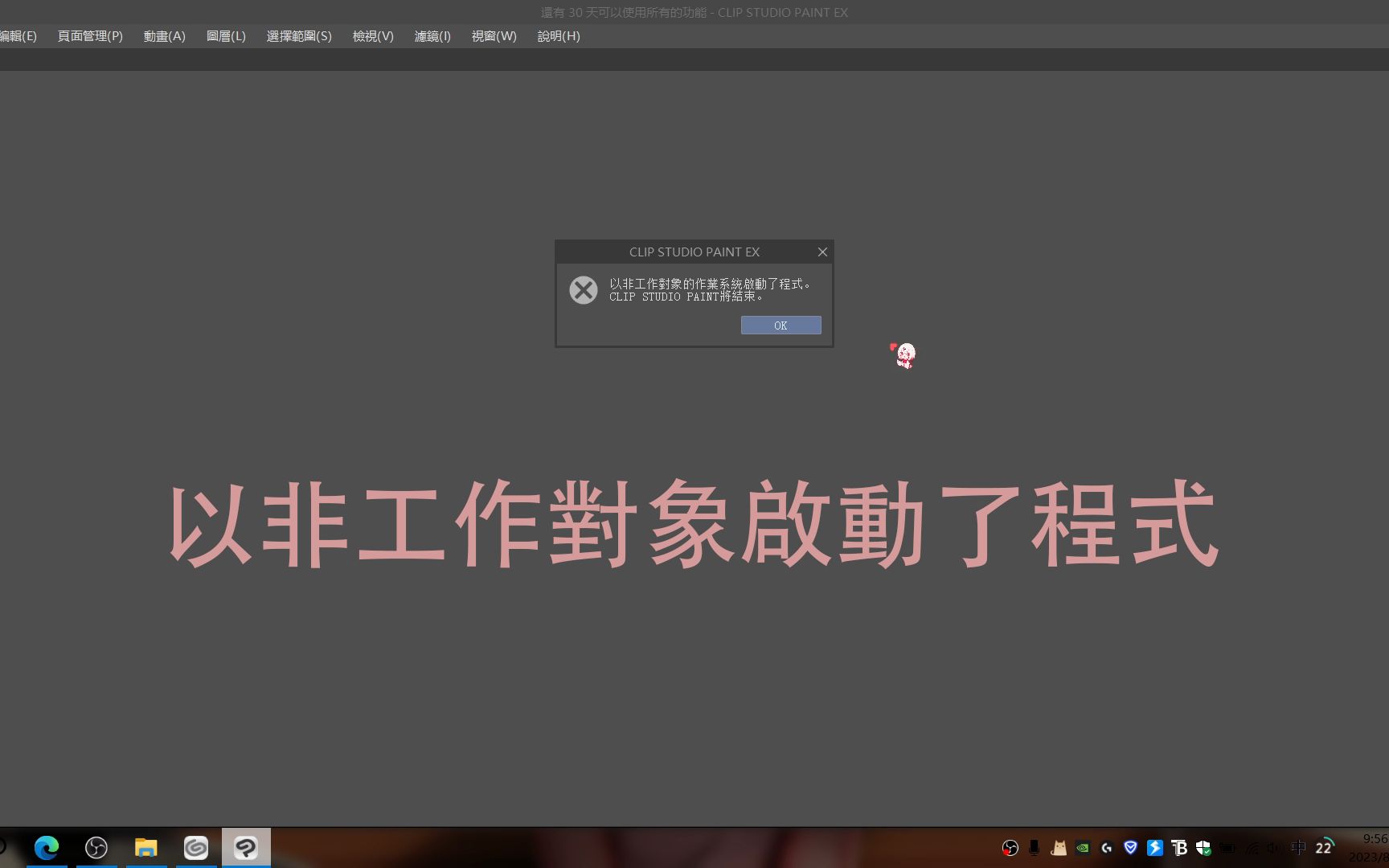Click OK to dismiss the error dialog
This screenshot has height=868, width=1389.
(x=780, y=325)
